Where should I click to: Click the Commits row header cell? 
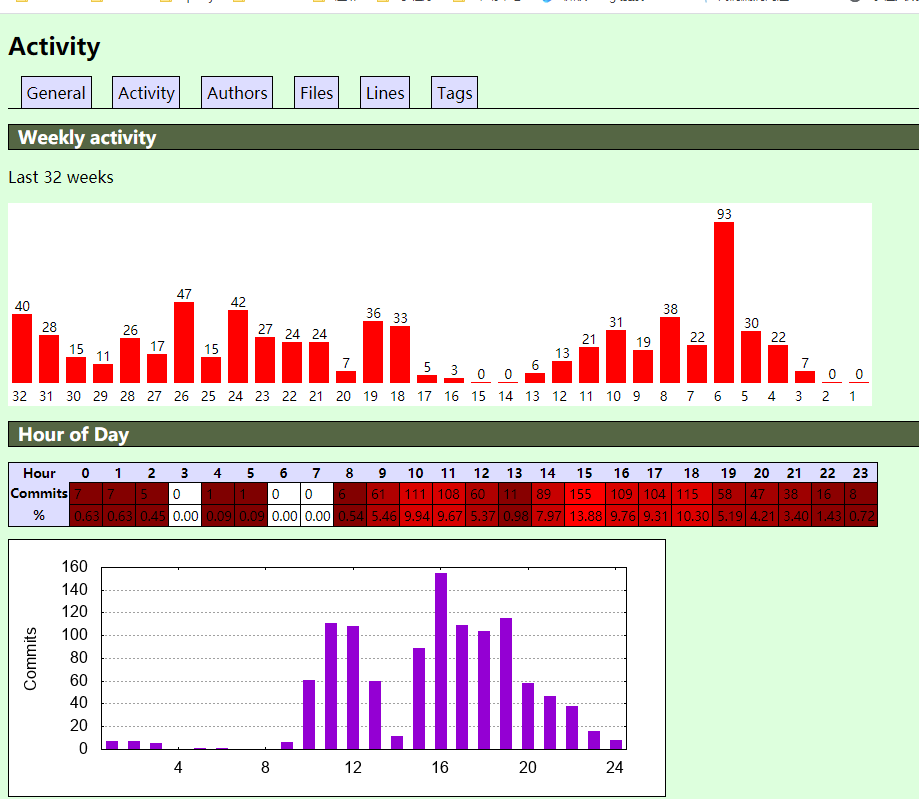(39, 494)
